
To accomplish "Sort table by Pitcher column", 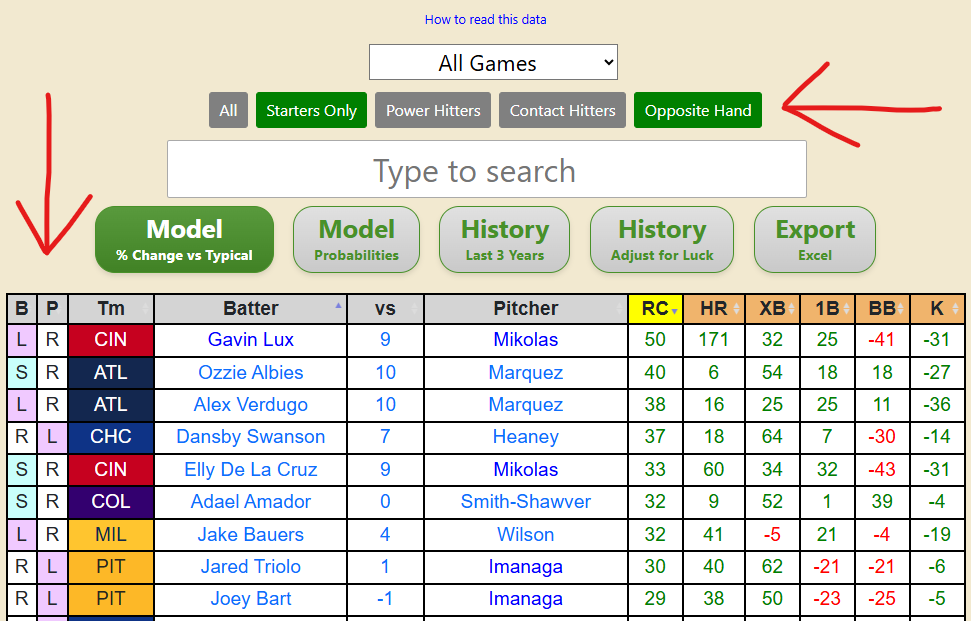I will [526, 308].
